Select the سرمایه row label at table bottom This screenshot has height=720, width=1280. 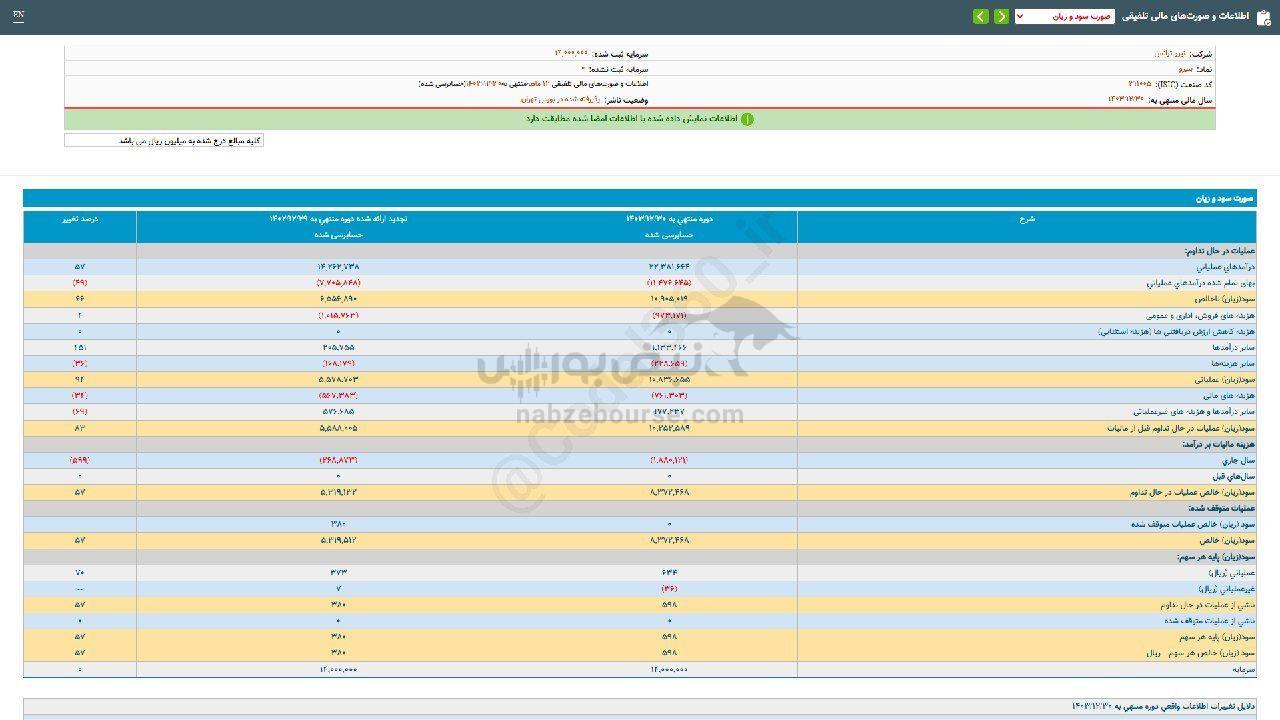1243,669
